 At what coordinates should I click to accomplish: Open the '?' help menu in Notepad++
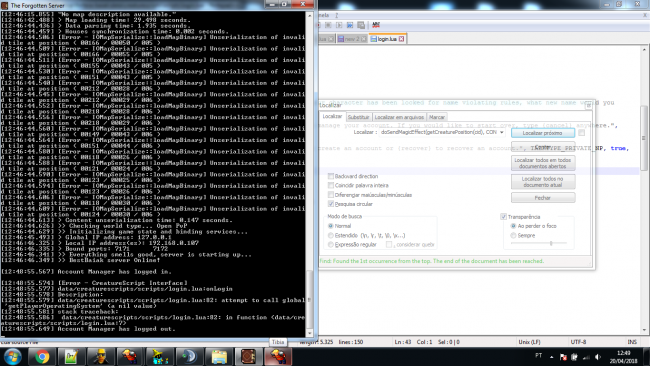point(337,15)
